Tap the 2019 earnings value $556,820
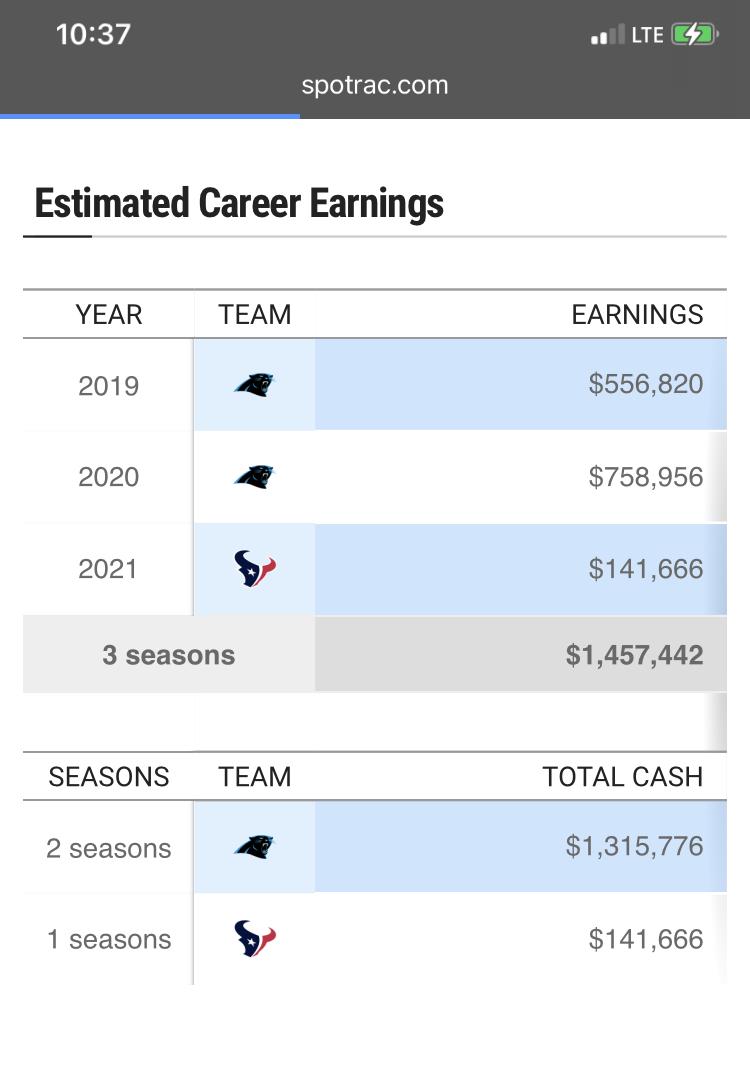Screen dimensions: 750x1065 (645, 384)
